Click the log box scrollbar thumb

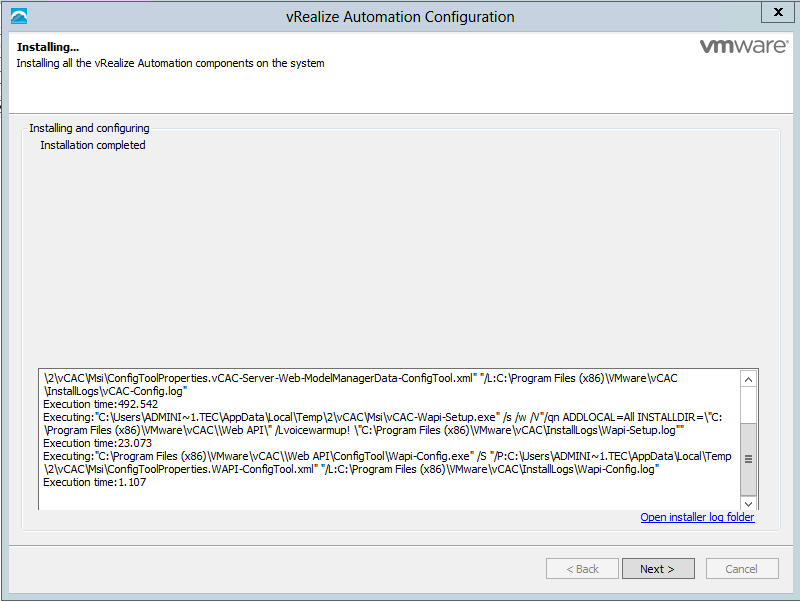(x=748, y=459)
